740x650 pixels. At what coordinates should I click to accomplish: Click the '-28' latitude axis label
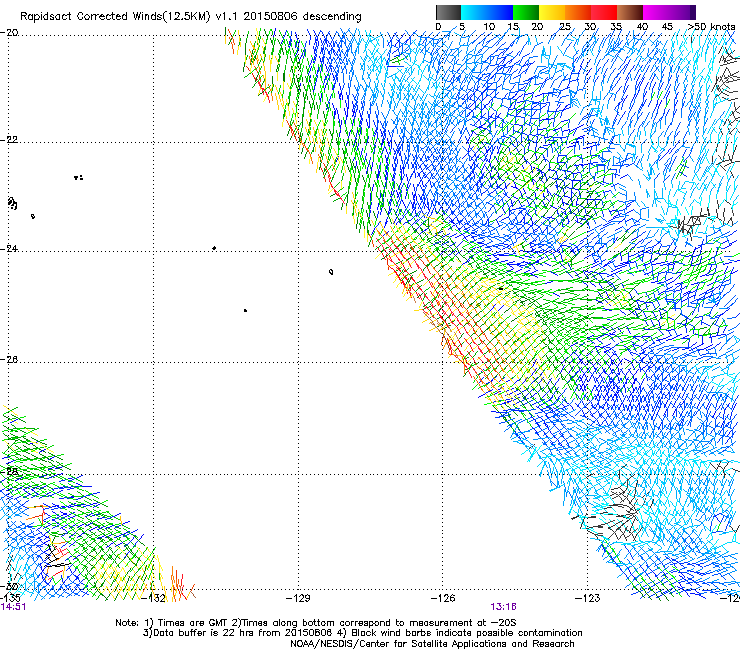tap(9, 471)
